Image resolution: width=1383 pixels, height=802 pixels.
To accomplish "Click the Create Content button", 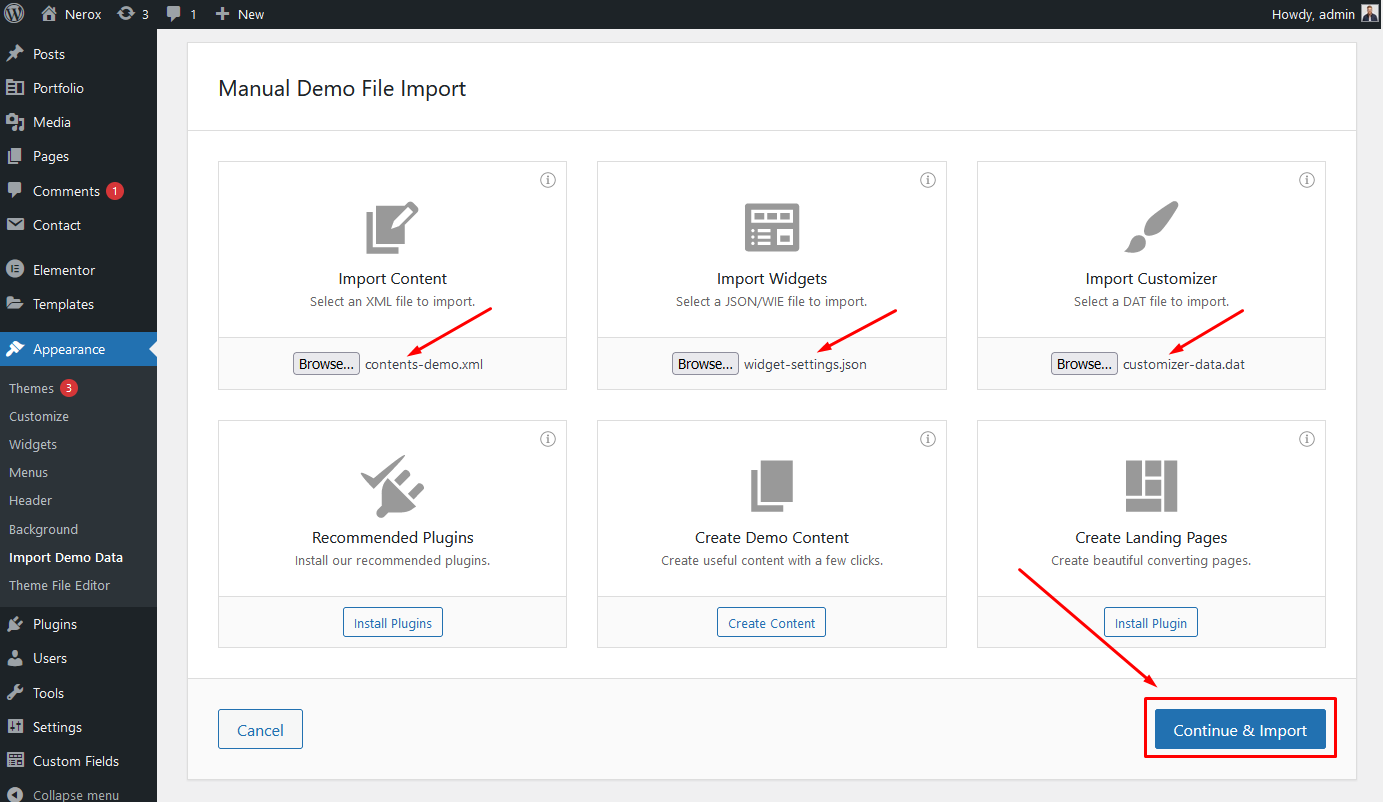I will click(771, 623).
